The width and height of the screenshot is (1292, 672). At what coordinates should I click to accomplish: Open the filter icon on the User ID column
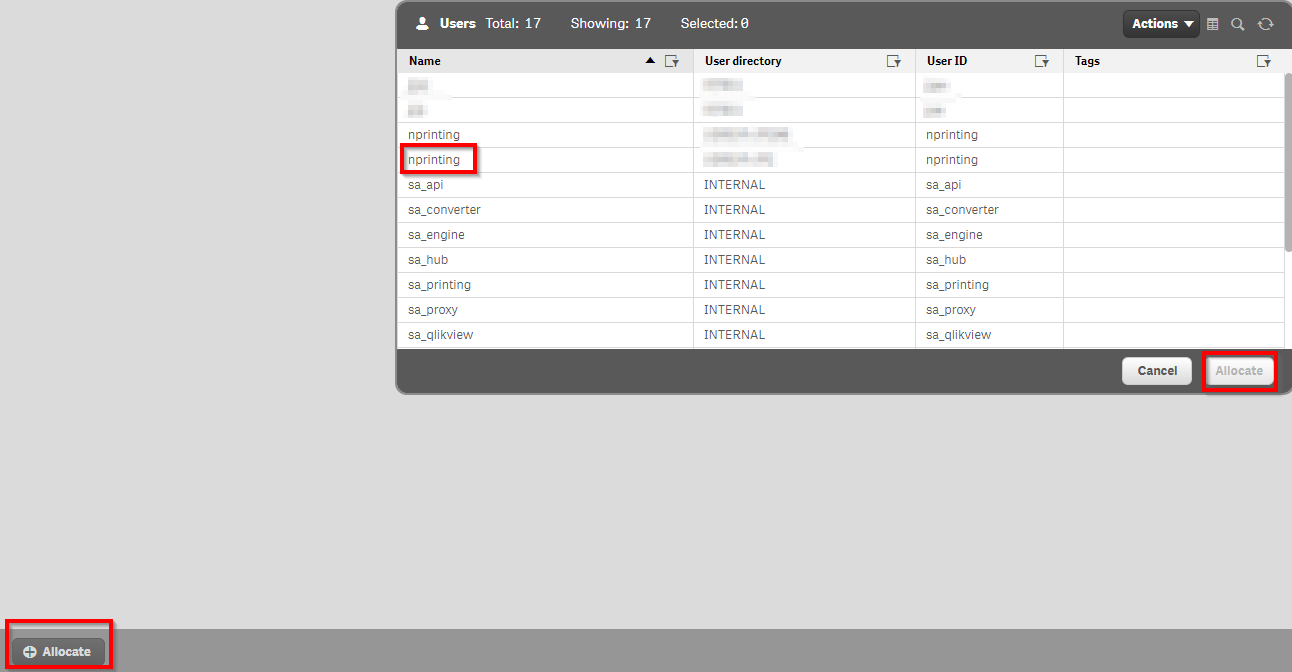point(1042,61)
